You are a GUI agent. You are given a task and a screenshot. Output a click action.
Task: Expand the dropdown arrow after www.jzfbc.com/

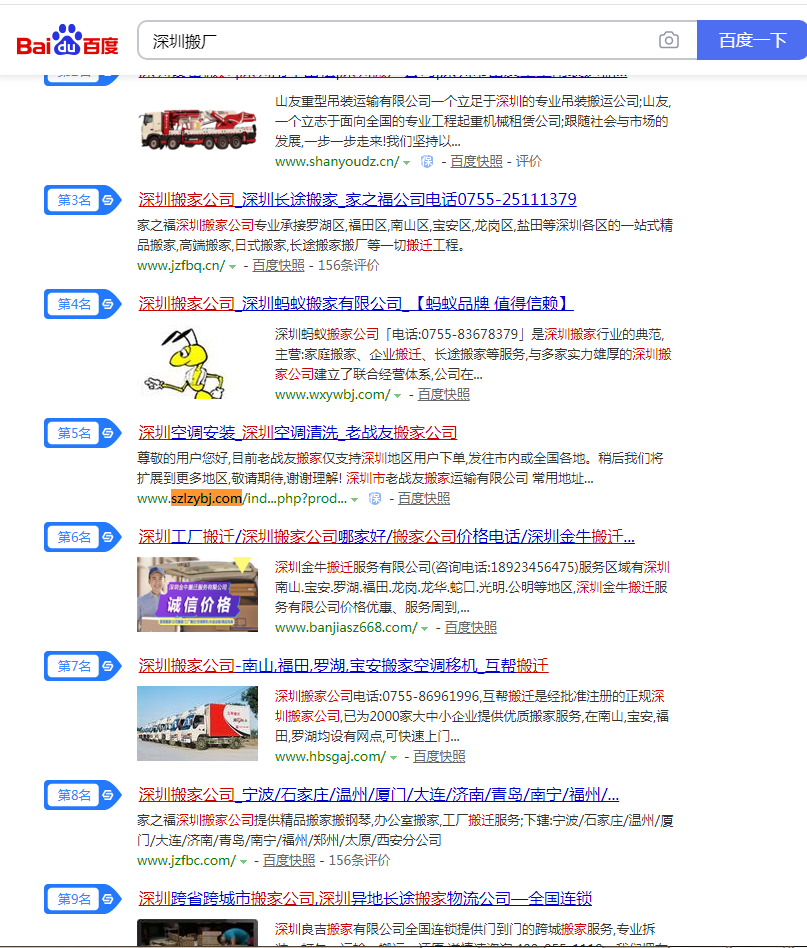click(243, 862)
